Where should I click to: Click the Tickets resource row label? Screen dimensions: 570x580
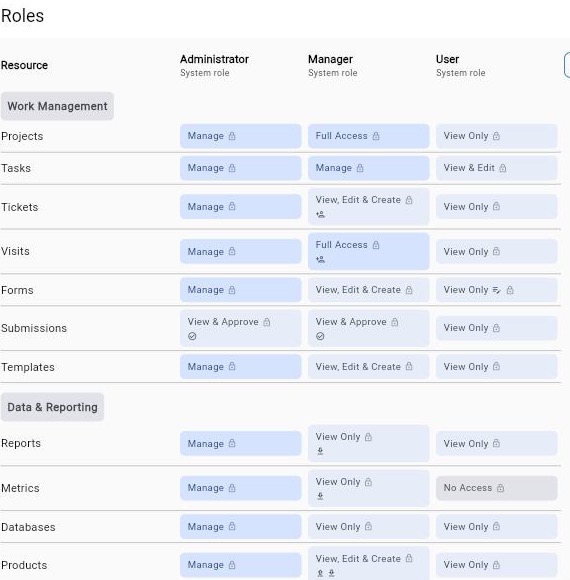click(x=20, y=207)
